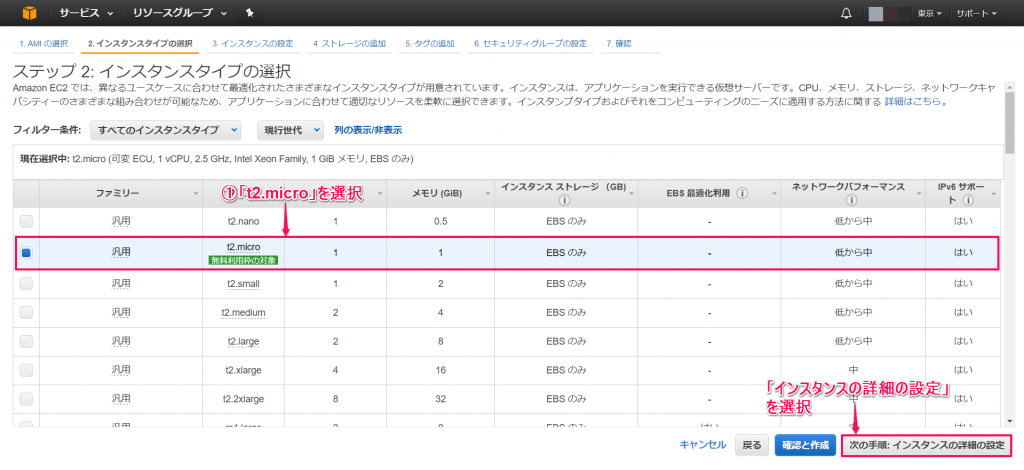The image size is (1024, 470).
Task: Open EBS 最適化利用 column sort arrow
Action: coord(774,194)
